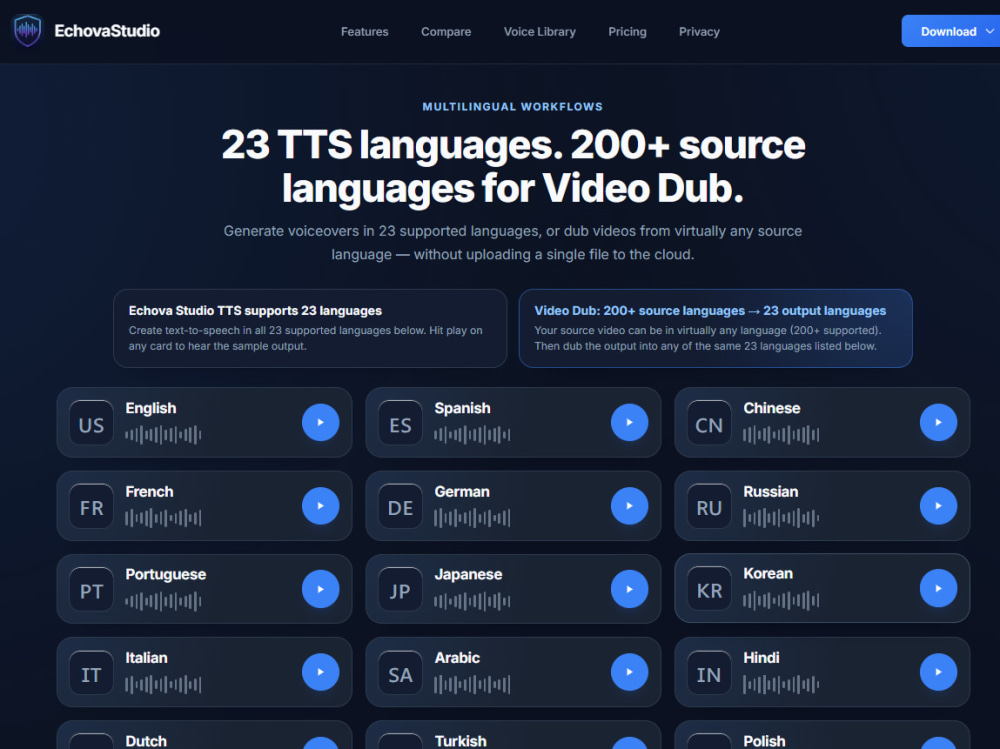Click the "MULTILINGUAL WORKFLOWS" label
Image resolution: width=1000 pixels, height=749 pixels.
pos(512,107)
